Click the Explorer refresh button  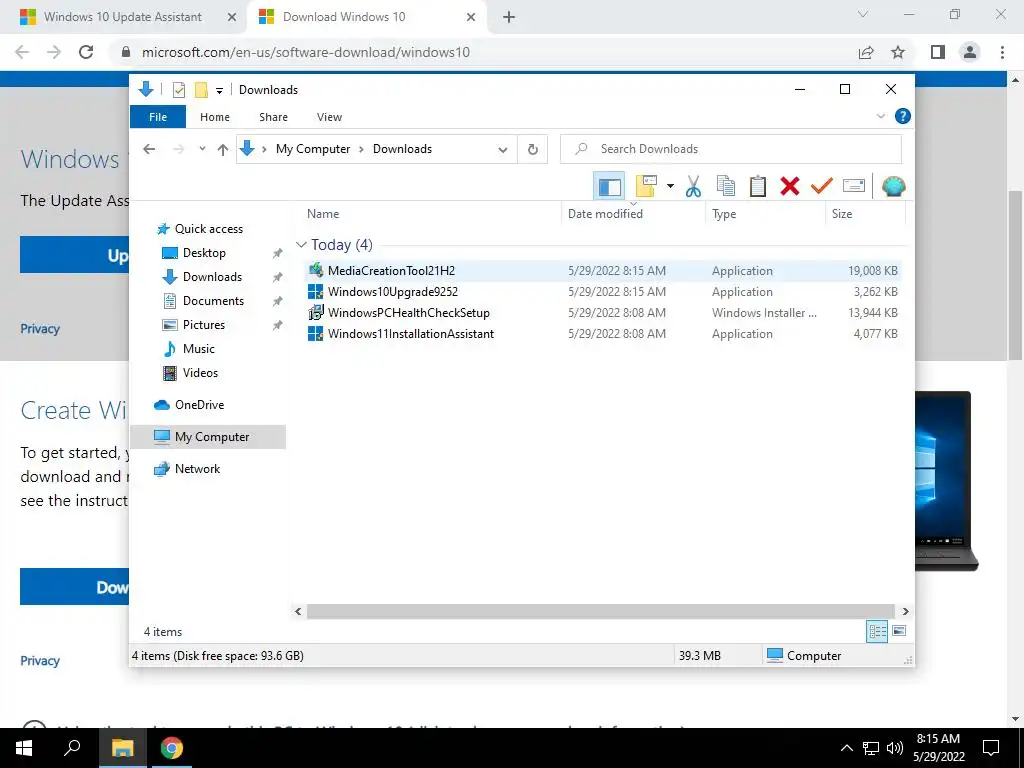coord(533,150)
